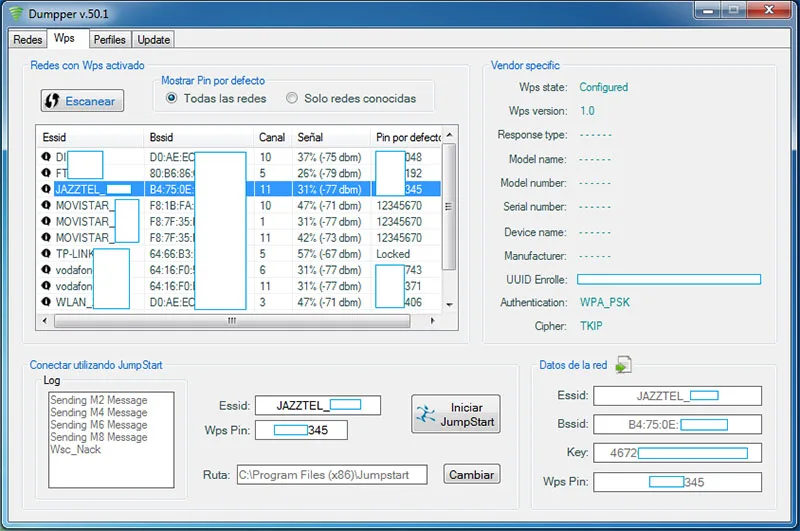Click the UUID Enrolle value field

click(x=669, y=279)
